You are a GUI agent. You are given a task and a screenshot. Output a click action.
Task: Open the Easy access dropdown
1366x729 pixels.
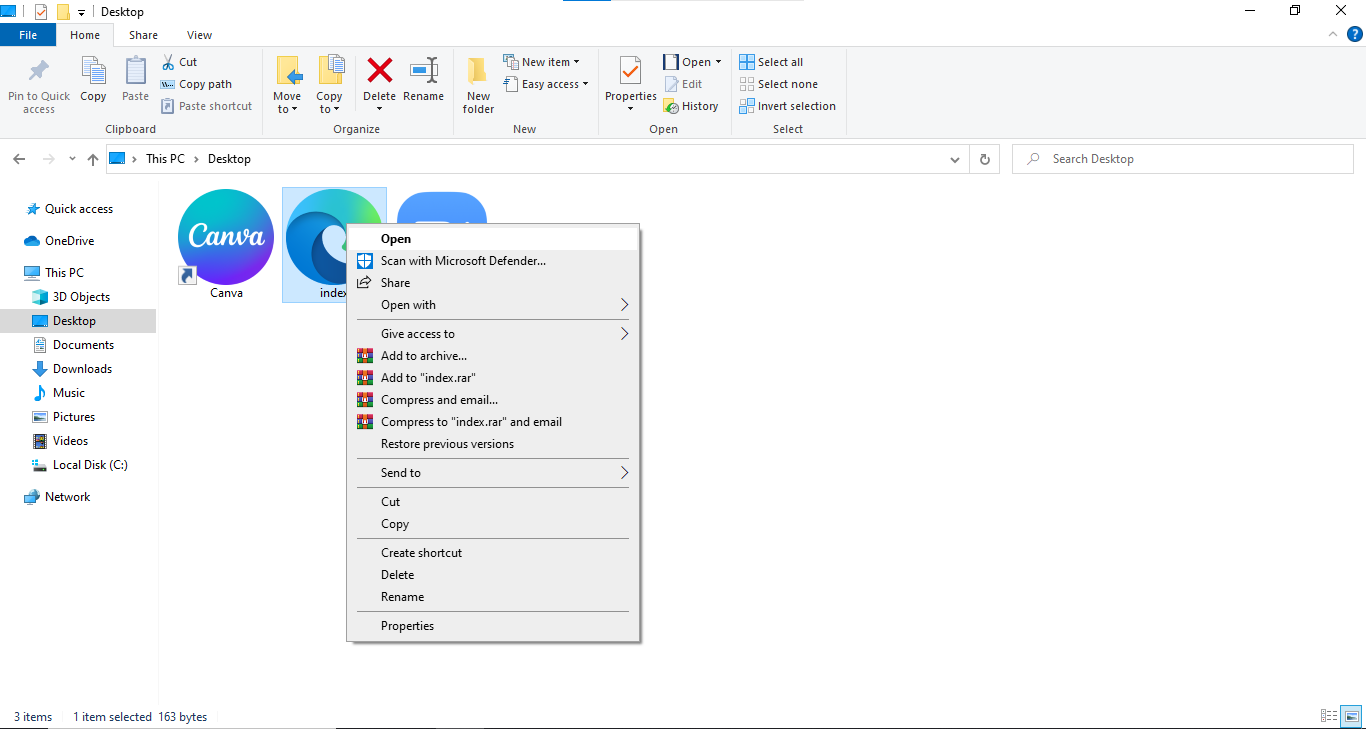(545, 84)
